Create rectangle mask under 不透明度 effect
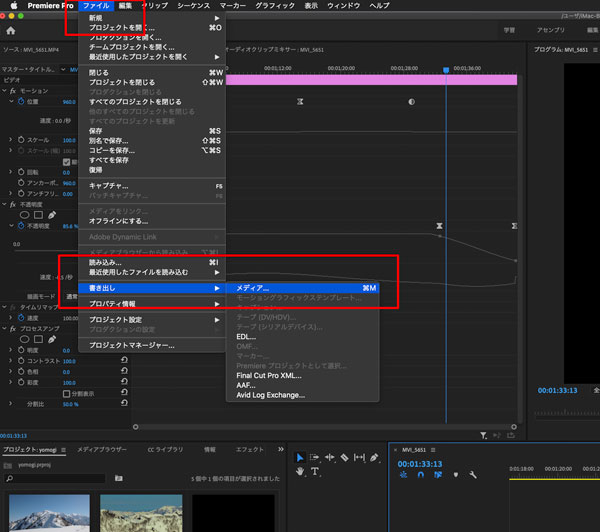 coord(38,215)
